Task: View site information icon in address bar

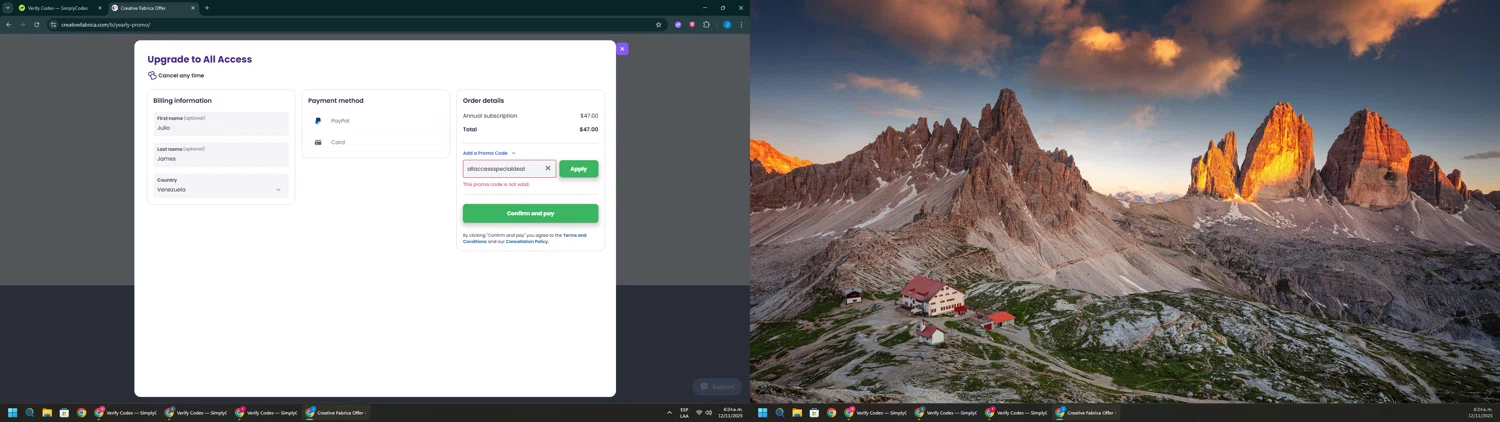Action: 53,24
